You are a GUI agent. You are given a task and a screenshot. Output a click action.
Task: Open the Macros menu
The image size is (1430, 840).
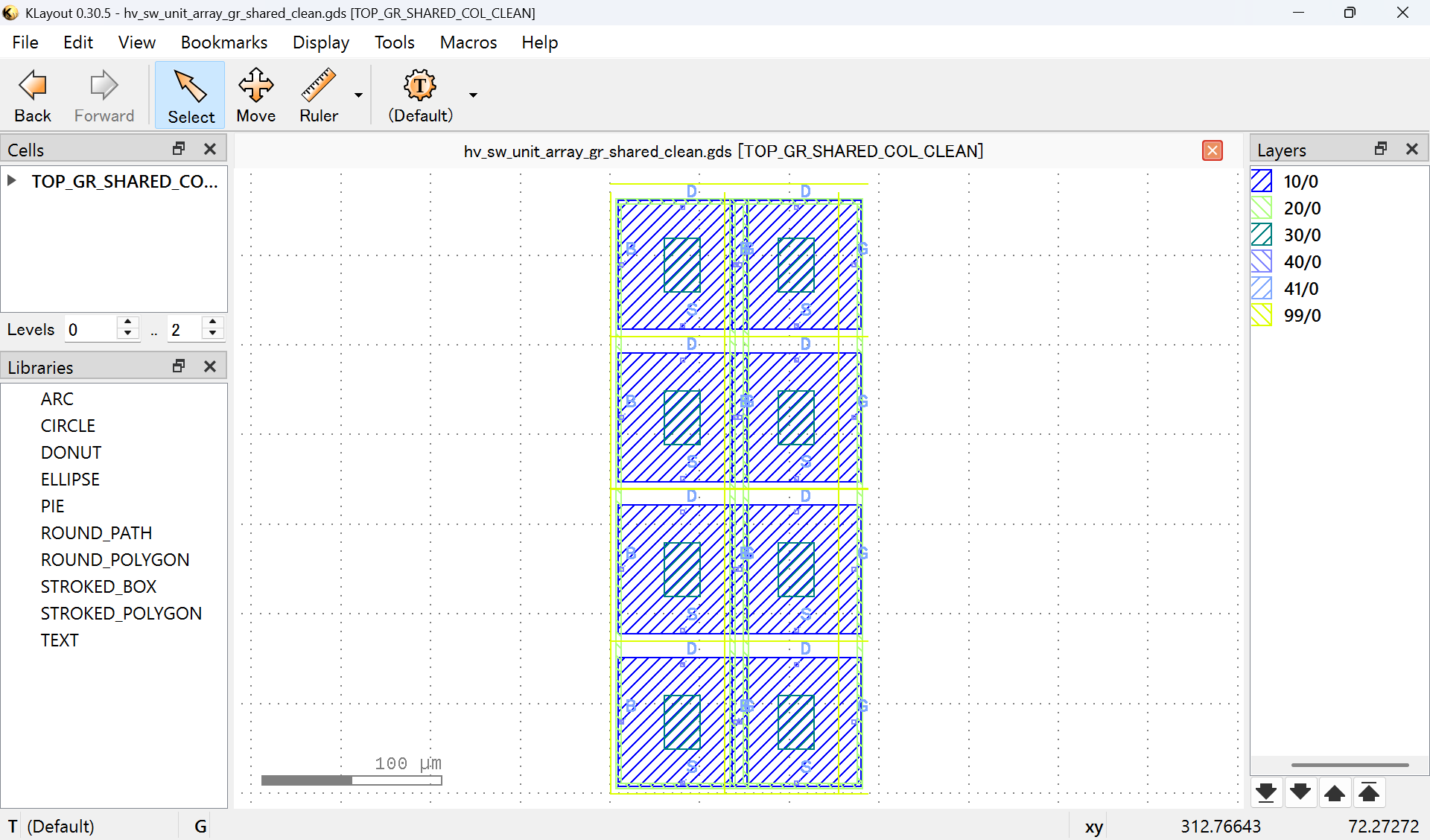(x=468, y=42)
